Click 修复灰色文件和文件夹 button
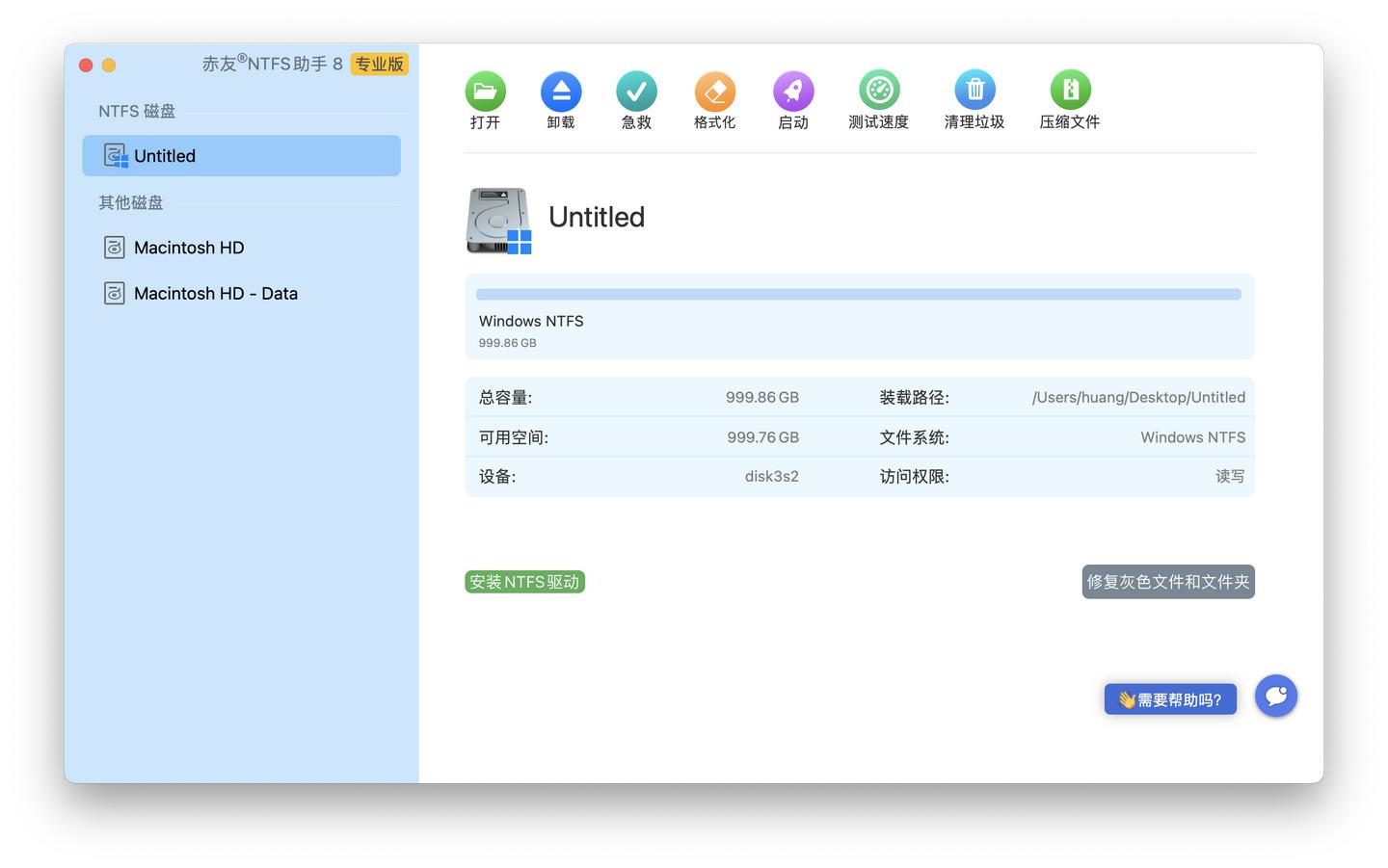This screenshot has height=868, width=1388. pos(1167,581)
